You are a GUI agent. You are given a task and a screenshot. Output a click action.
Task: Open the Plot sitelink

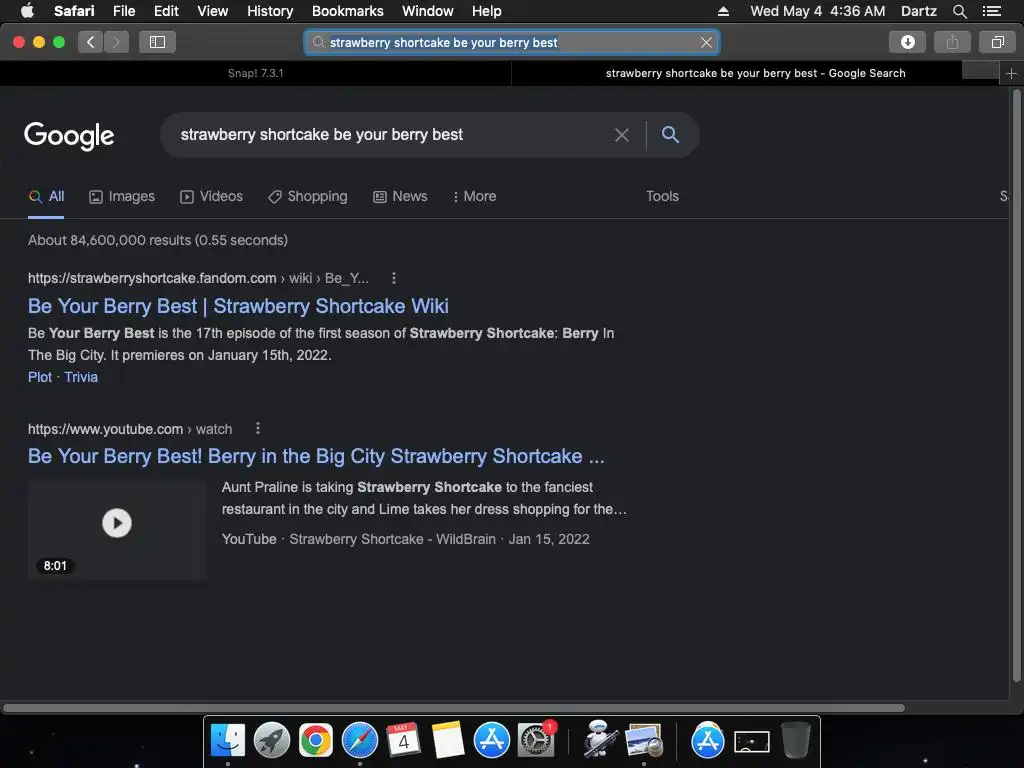point(40,377)
